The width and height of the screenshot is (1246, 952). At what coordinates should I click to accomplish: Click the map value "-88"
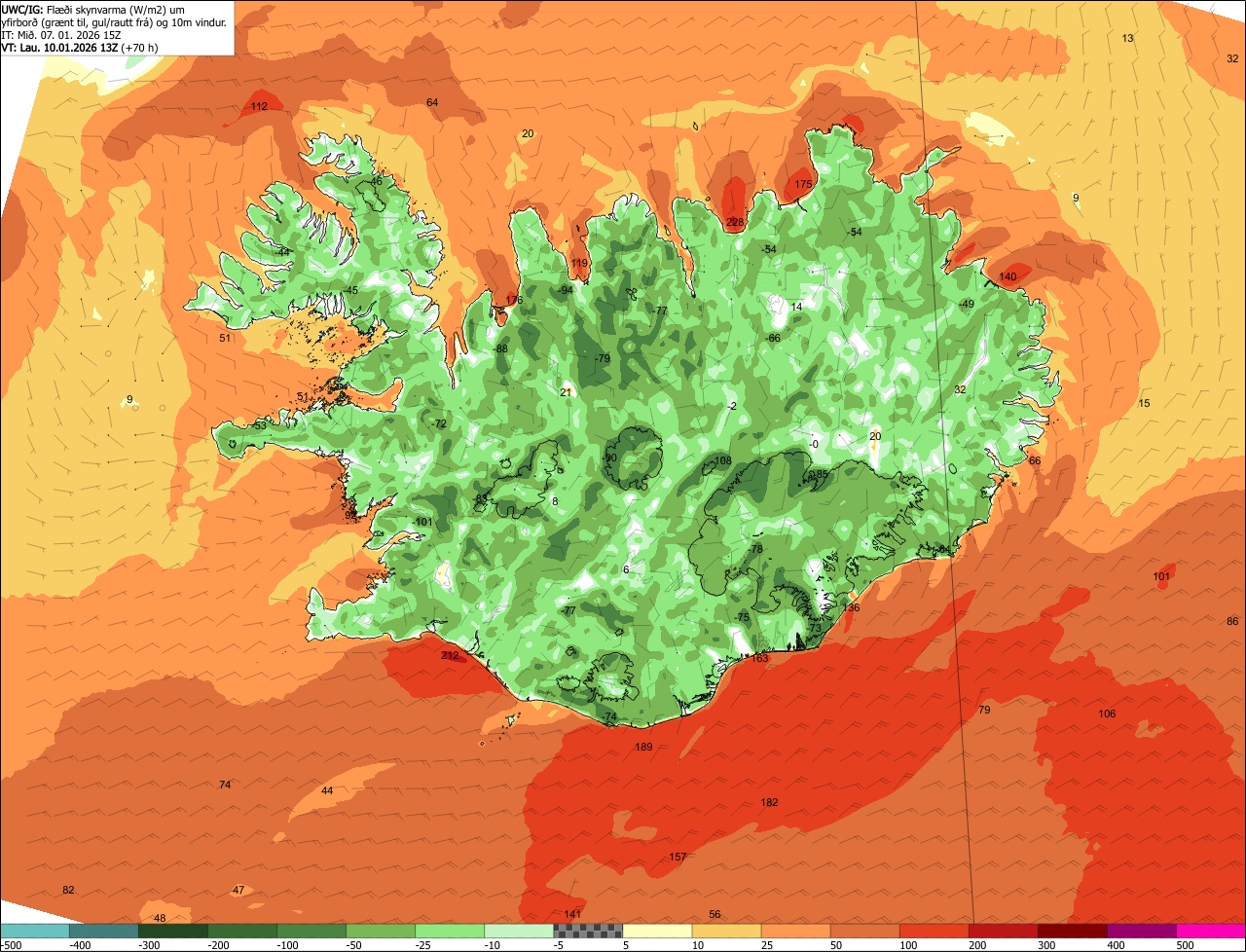coord(500,348)
